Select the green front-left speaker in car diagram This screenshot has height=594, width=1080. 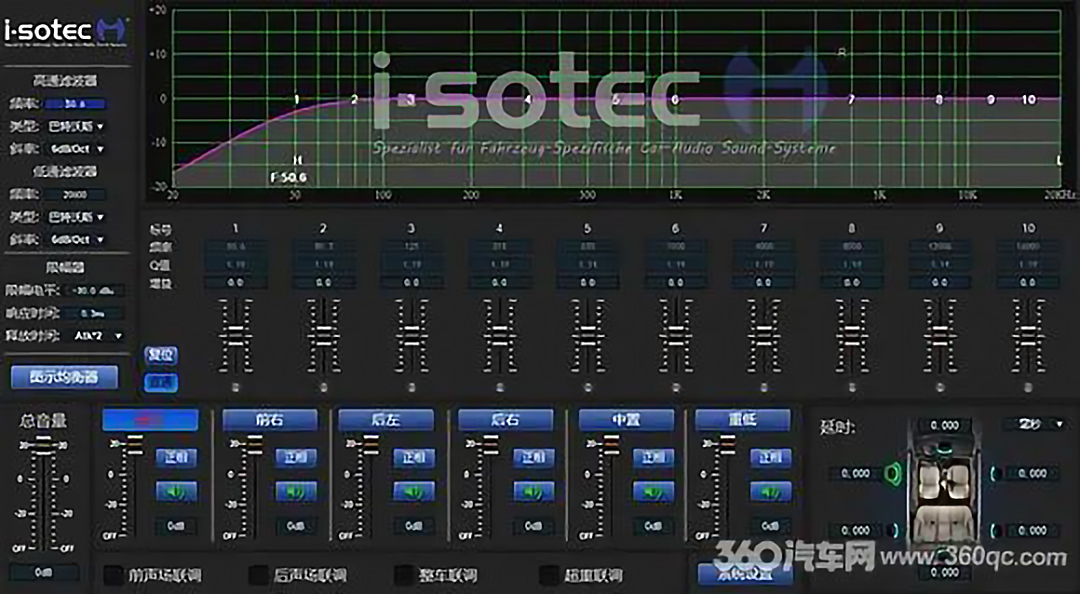pyautogui.click(x=893, y=473)
